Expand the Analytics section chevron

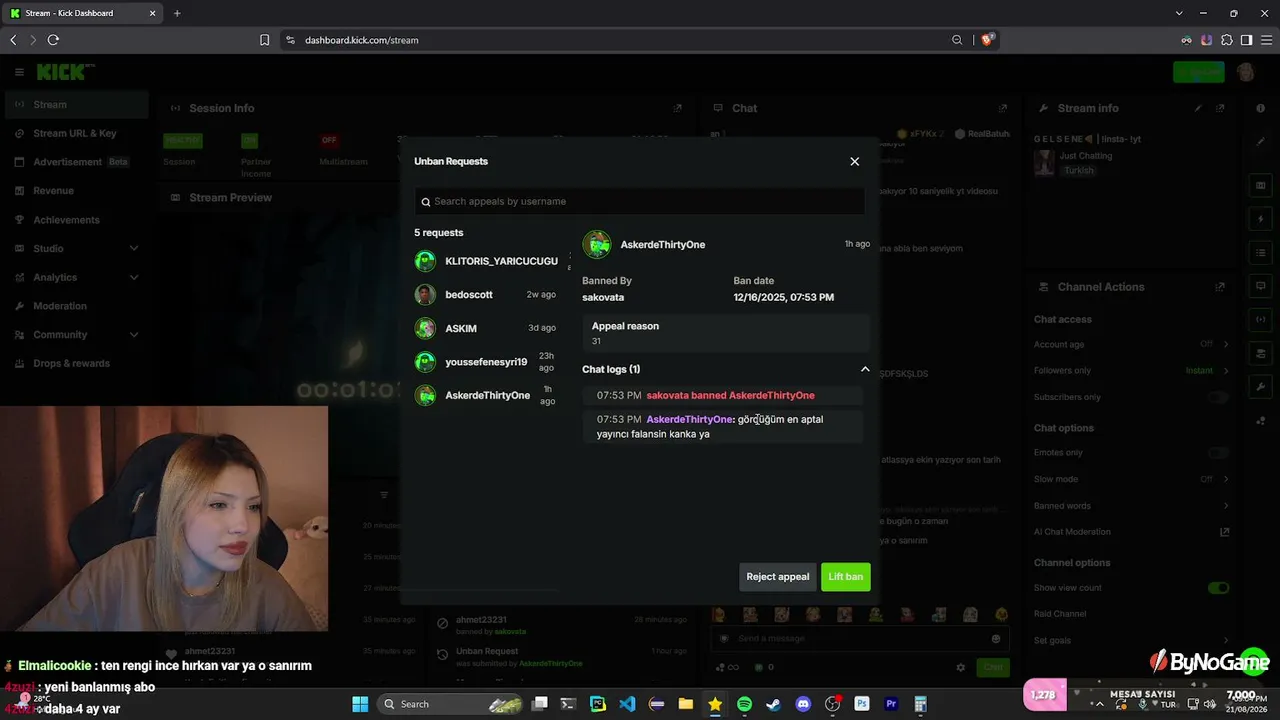click(134, 277)
